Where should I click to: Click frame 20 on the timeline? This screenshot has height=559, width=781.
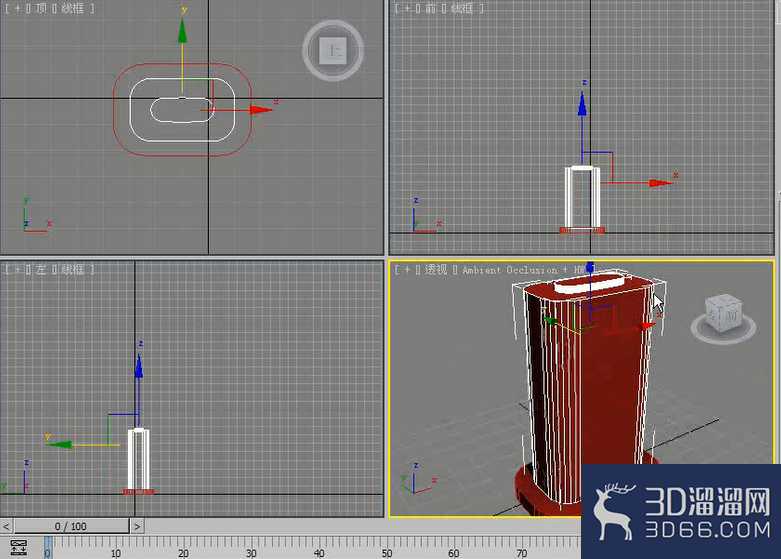coord(183,553)
